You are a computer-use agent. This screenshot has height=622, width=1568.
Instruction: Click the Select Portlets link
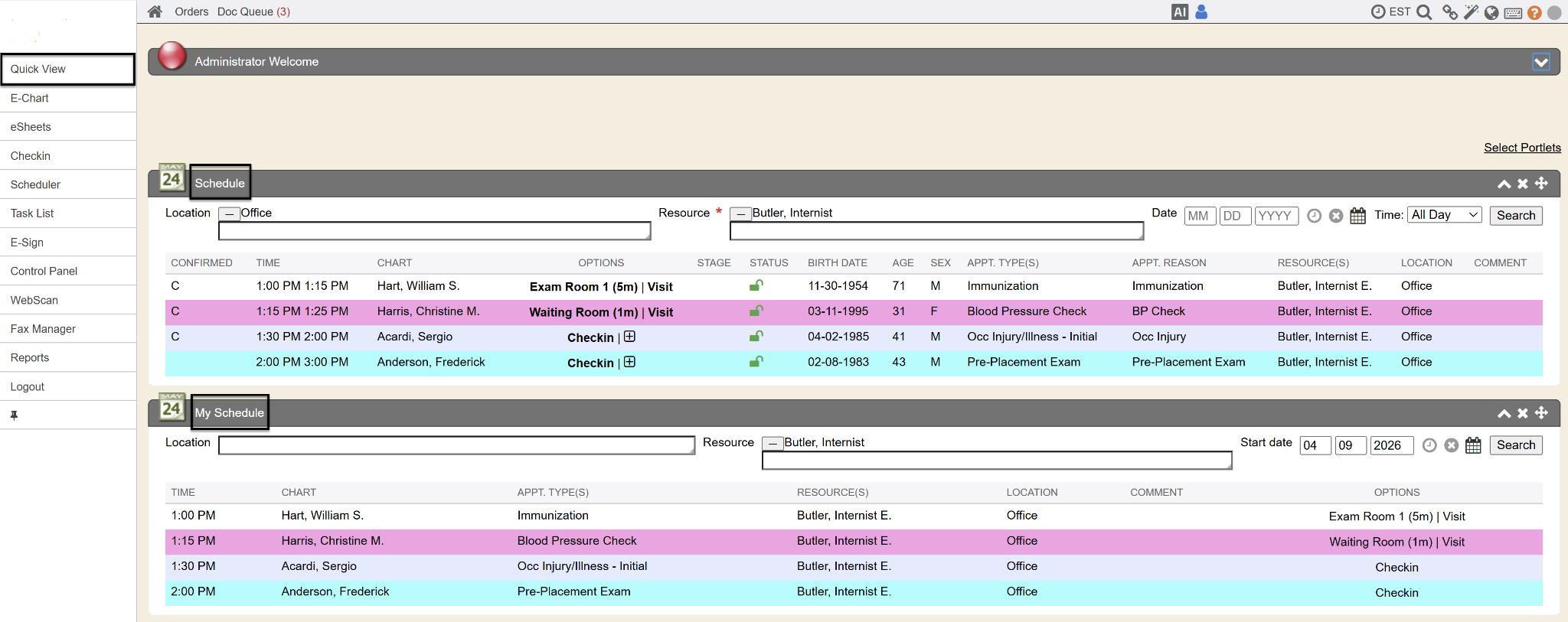tap(1521, 148)
